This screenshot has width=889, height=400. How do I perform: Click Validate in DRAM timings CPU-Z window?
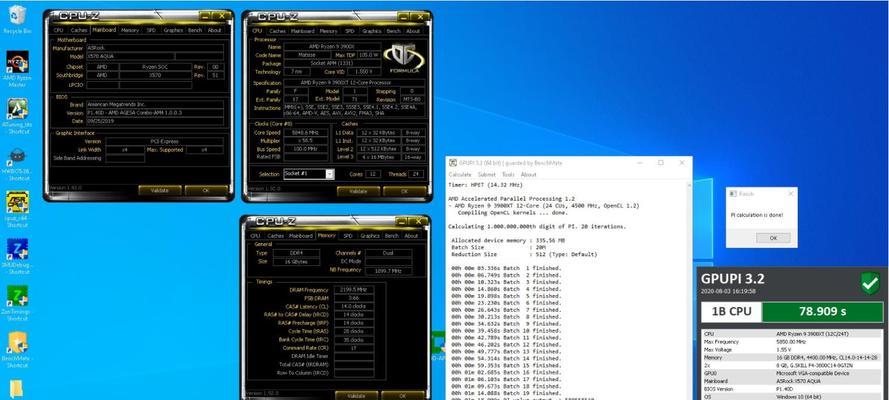pyautogui.click(x=356, y=395)
